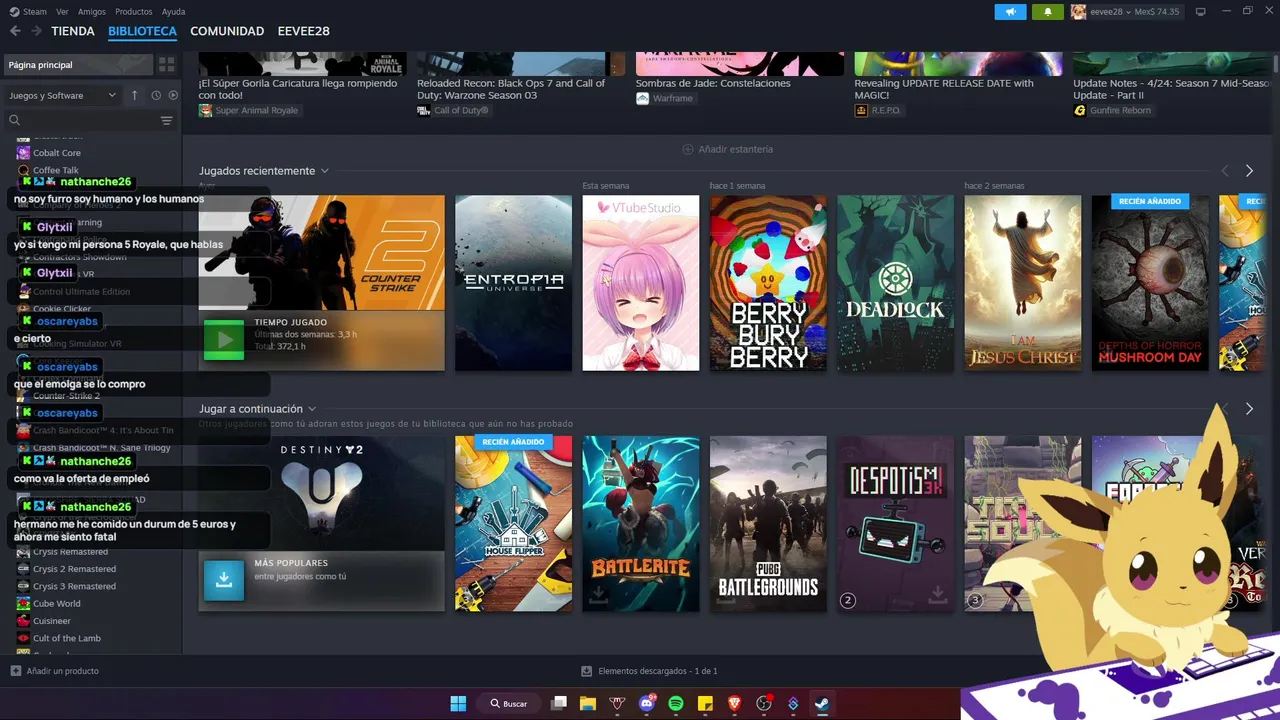
Task: Open Discord from the taskbar
Action: [x=646, y=703]
